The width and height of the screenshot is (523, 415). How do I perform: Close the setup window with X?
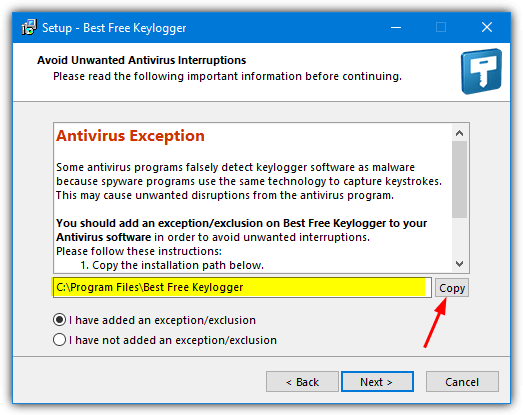487,27
